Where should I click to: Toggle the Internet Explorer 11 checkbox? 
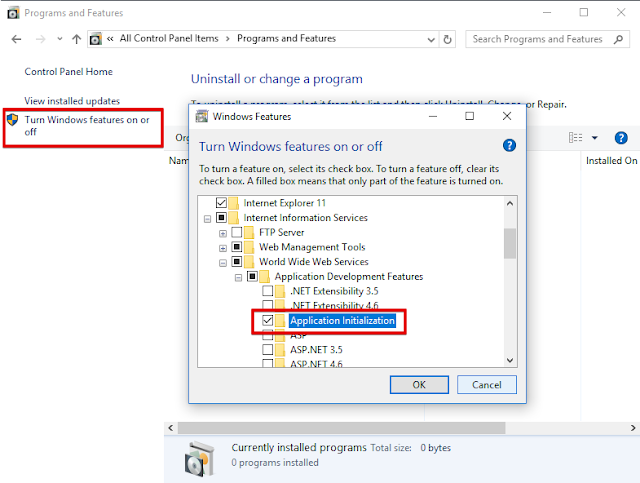pos(221,203)
